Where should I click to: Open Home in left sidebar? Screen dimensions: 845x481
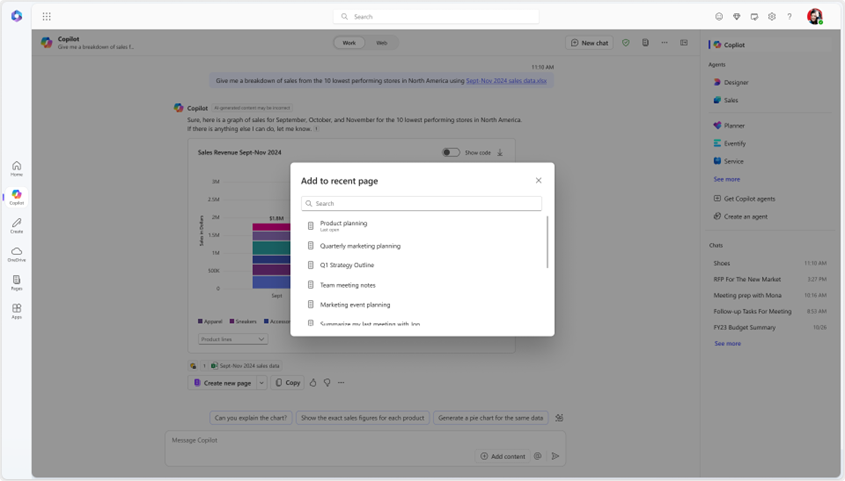pos(17,169)
